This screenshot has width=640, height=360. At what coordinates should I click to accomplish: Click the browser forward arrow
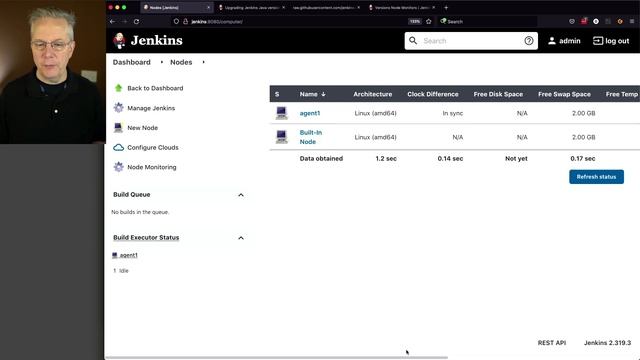point(124,21)
